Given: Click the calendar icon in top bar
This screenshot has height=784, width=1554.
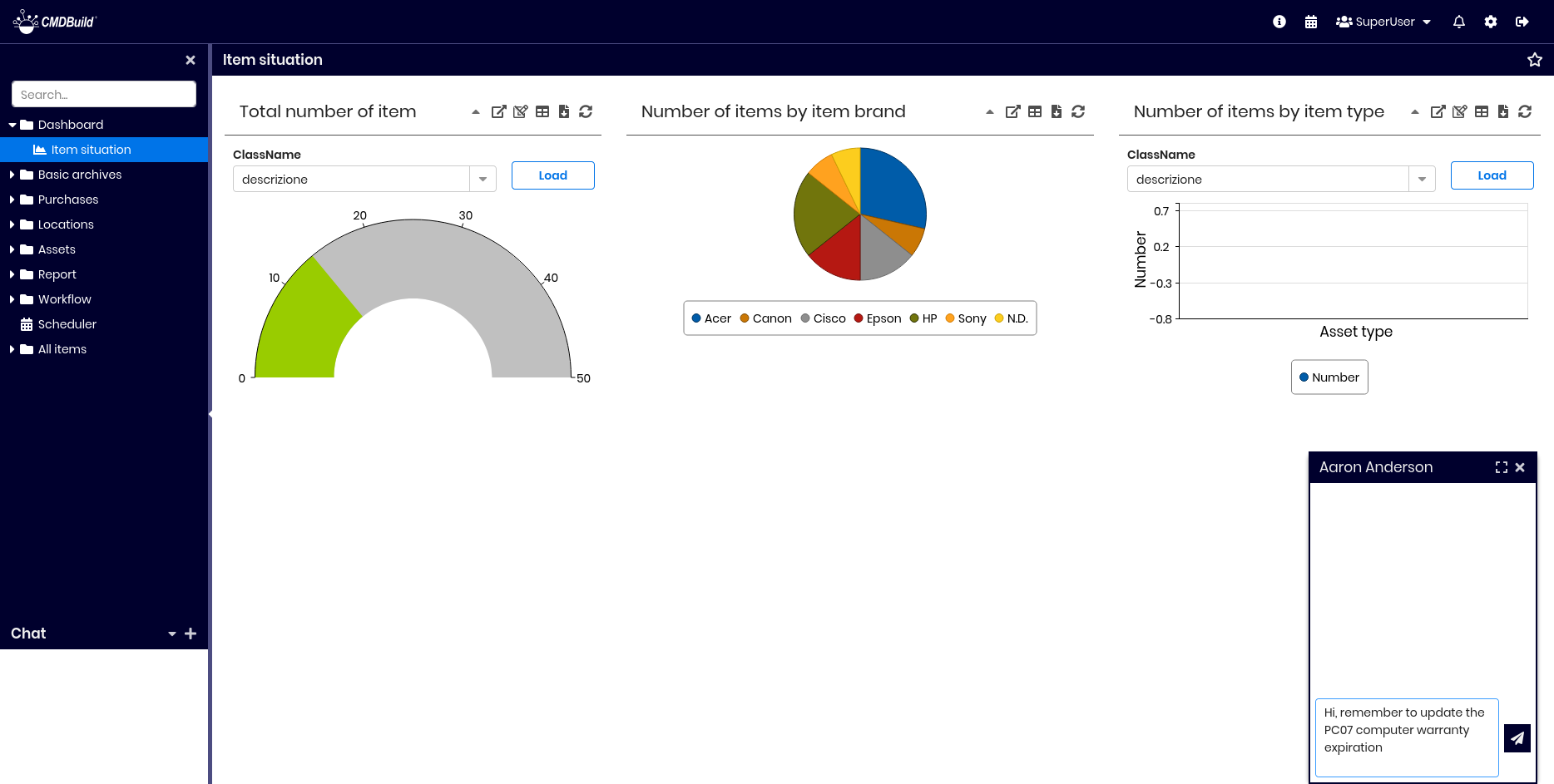Looking at the screenshot, I should tap(1311, 22).
